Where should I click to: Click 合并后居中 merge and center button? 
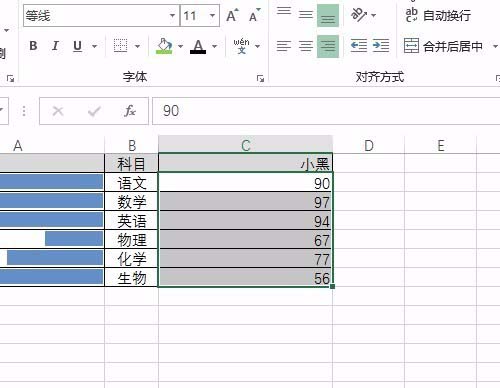click(x=443, y=46)
